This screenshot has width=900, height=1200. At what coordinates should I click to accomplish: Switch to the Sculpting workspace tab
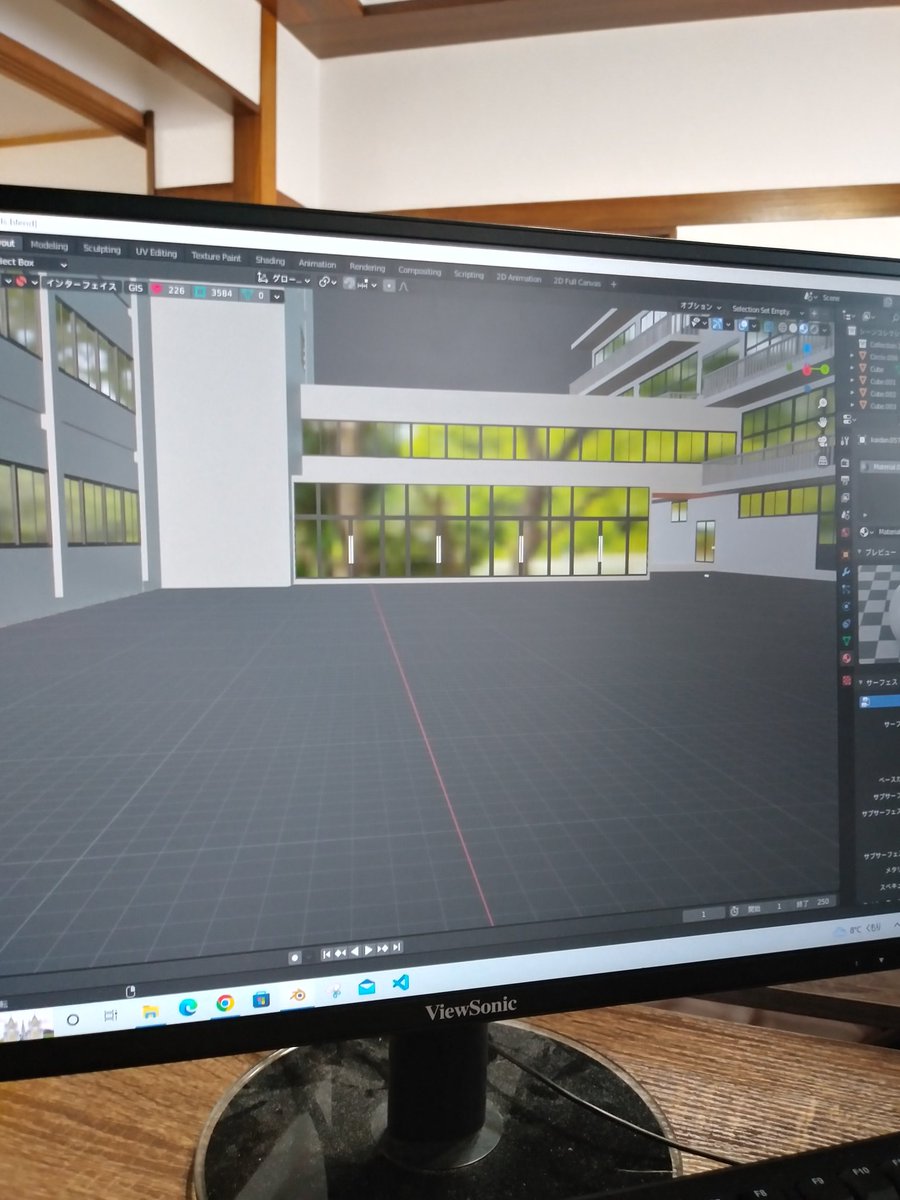click(101, 249)
